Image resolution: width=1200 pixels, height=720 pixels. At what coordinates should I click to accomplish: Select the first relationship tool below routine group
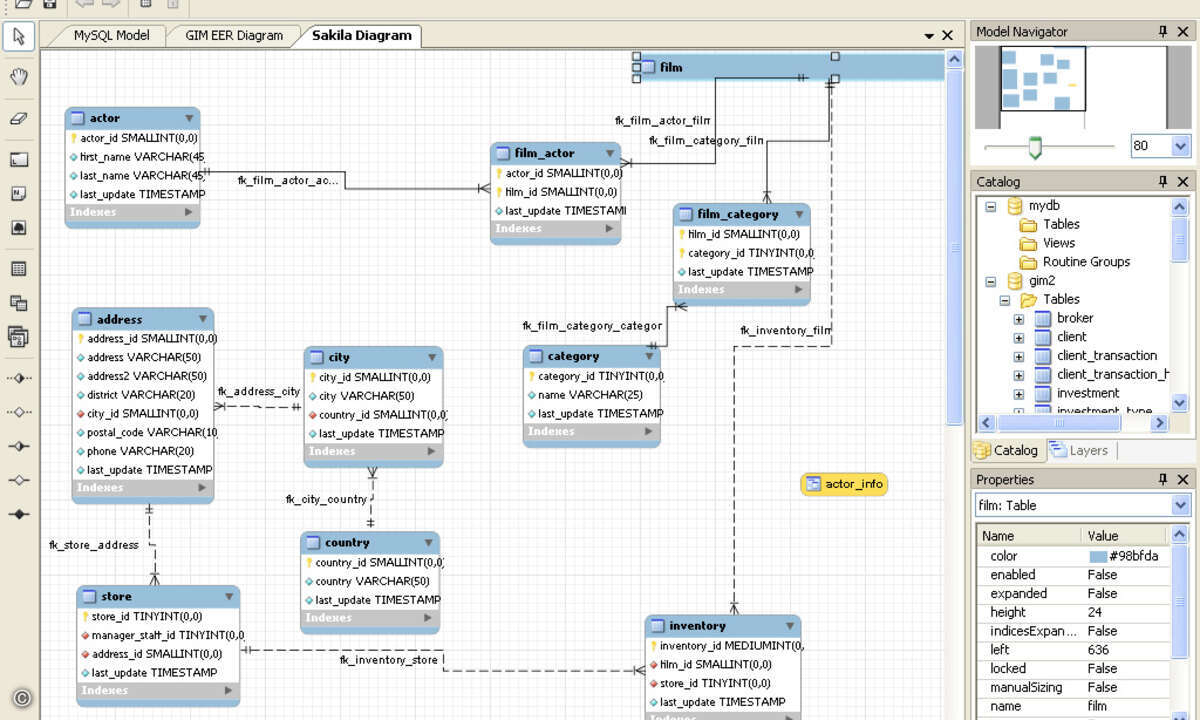pyautogui.click(x=19, y=378)
